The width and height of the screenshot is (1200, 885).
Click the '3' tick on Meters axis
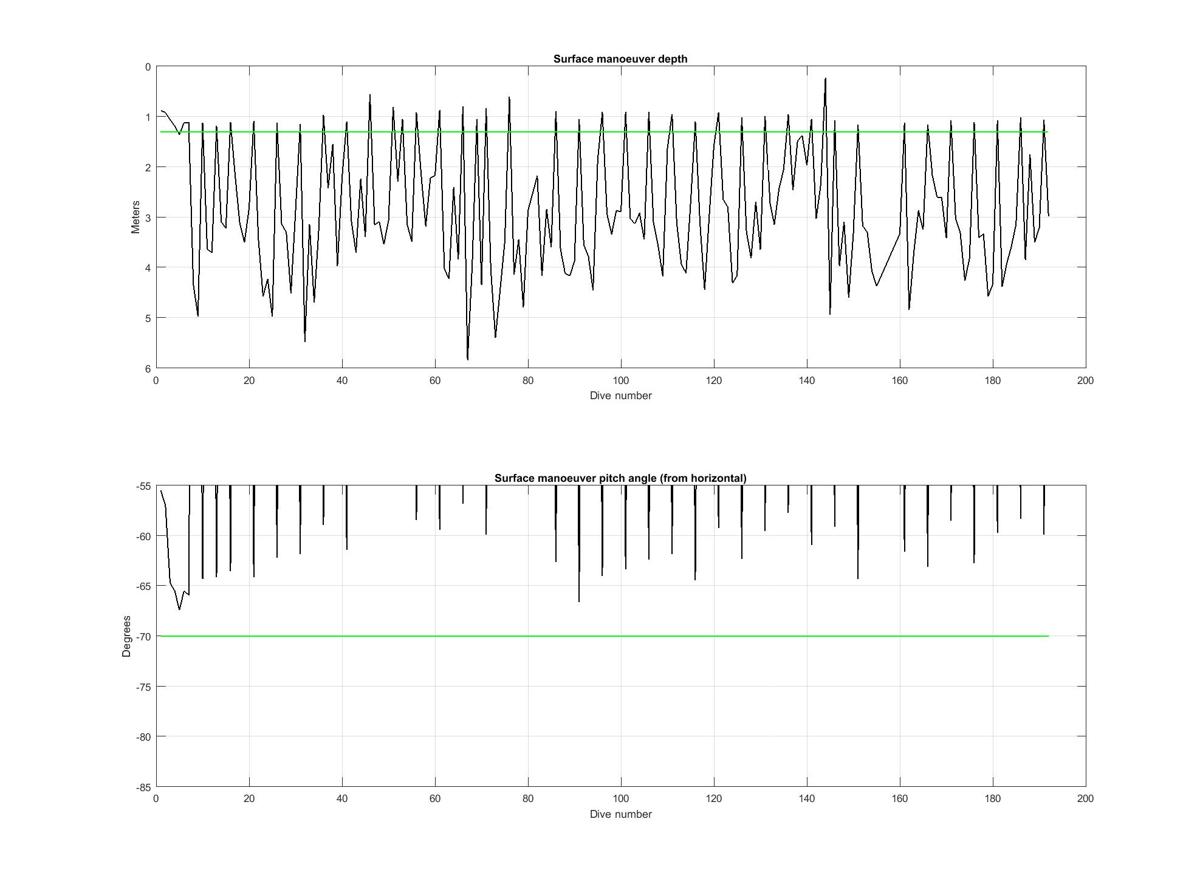tap(148, 217)
